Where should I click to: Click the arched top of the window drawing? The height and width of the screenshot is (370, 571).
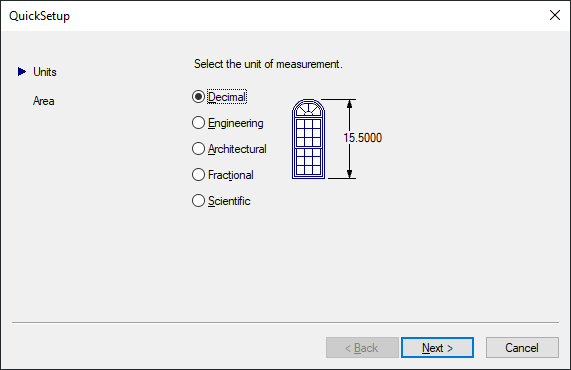[308, 108]
